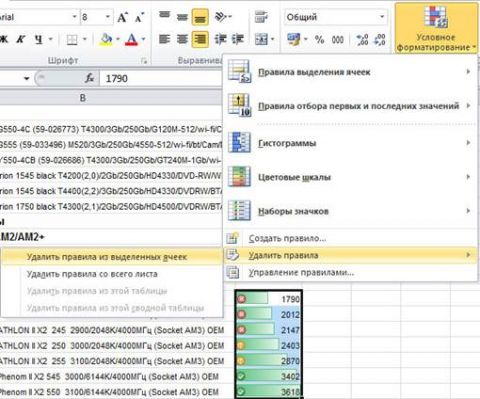480x399 pixels.
Task: Open text orientation options
Action: [222, 16]
